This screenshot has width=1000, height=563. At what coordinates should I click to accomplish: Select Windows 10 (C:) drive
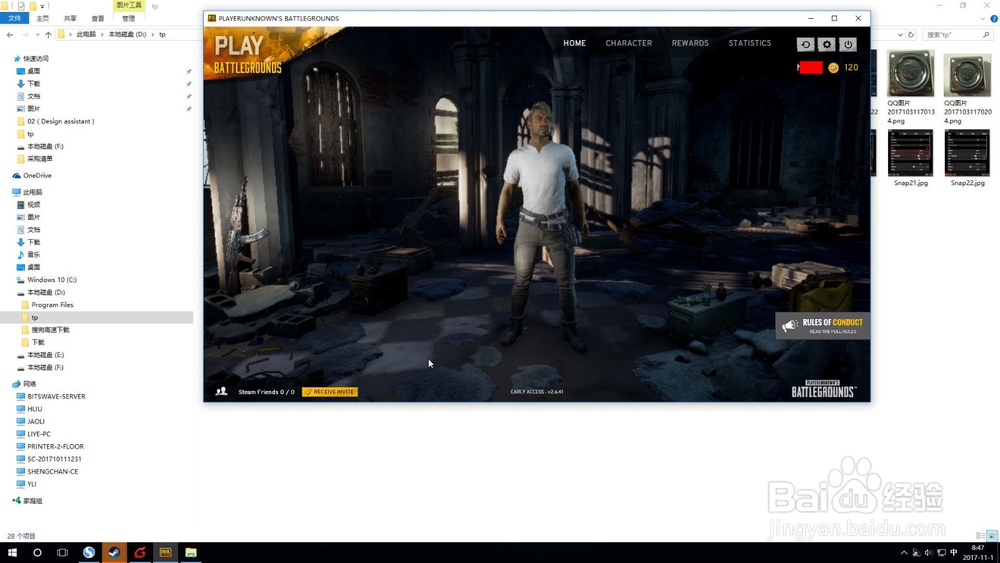tap(52, 280)
